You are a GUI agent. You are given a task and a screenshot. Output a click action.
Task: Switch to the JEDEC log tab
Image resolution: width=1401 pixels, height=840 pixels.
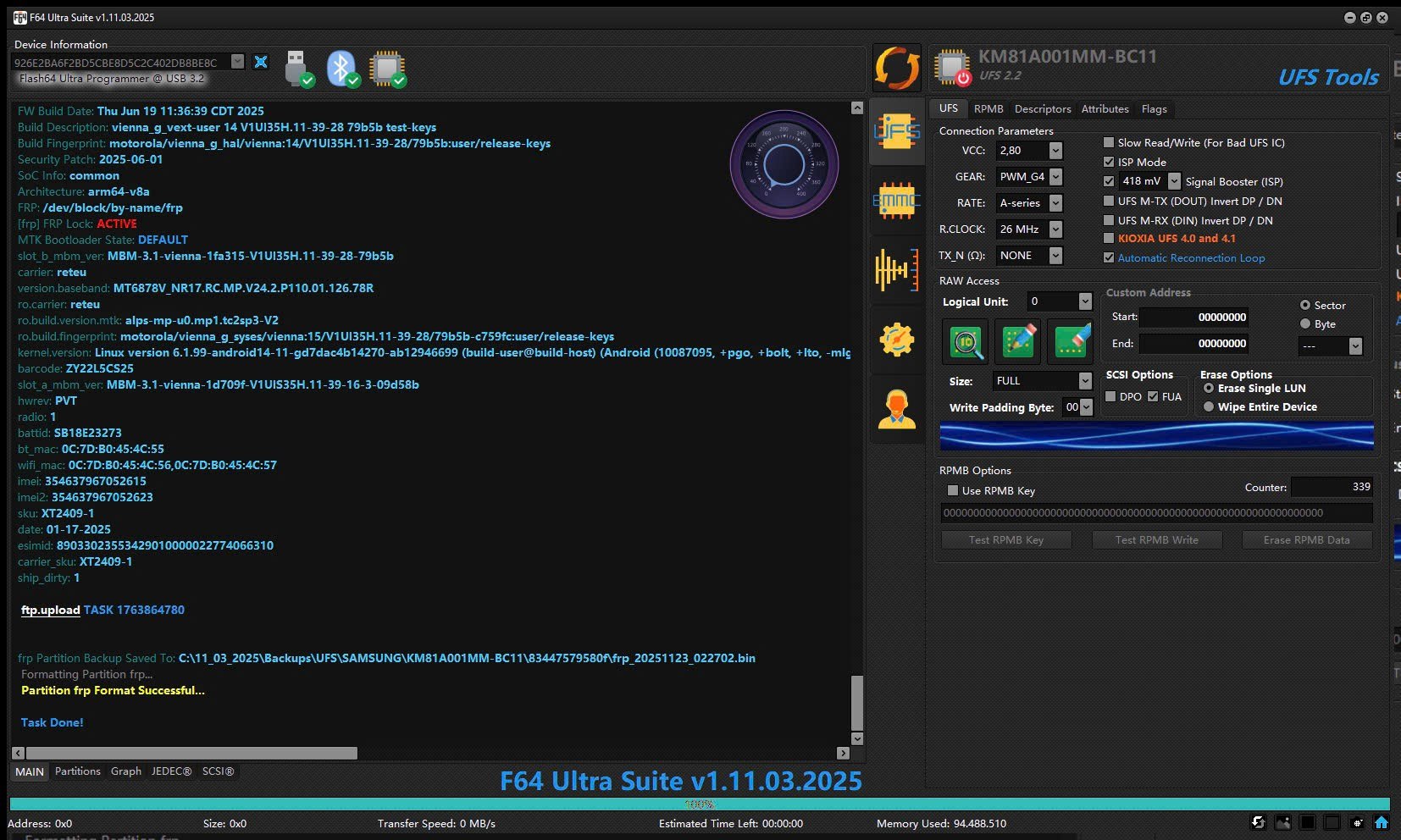tap(171, 771)
